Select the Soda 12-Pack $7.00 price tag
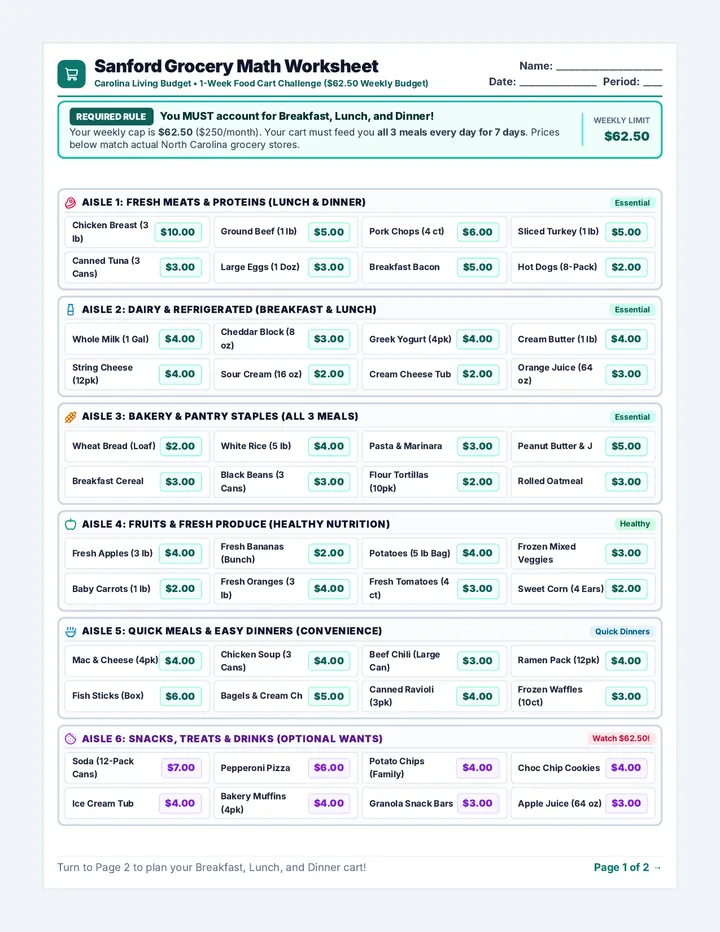 [181, 767]
